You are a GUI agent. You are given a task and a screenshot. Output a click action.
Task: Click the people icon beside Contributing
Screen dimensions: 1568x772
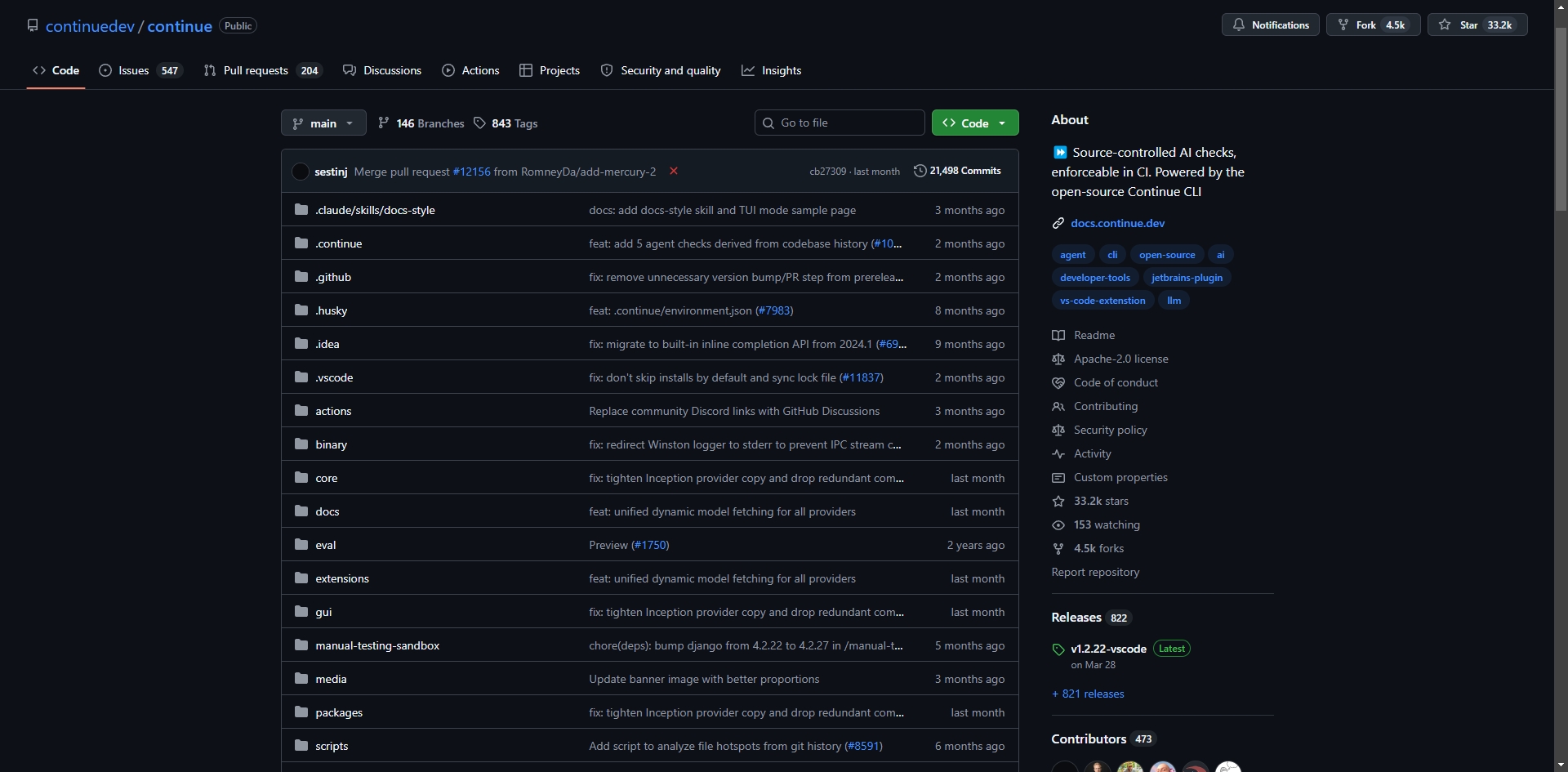click(x=1058, y=406)
